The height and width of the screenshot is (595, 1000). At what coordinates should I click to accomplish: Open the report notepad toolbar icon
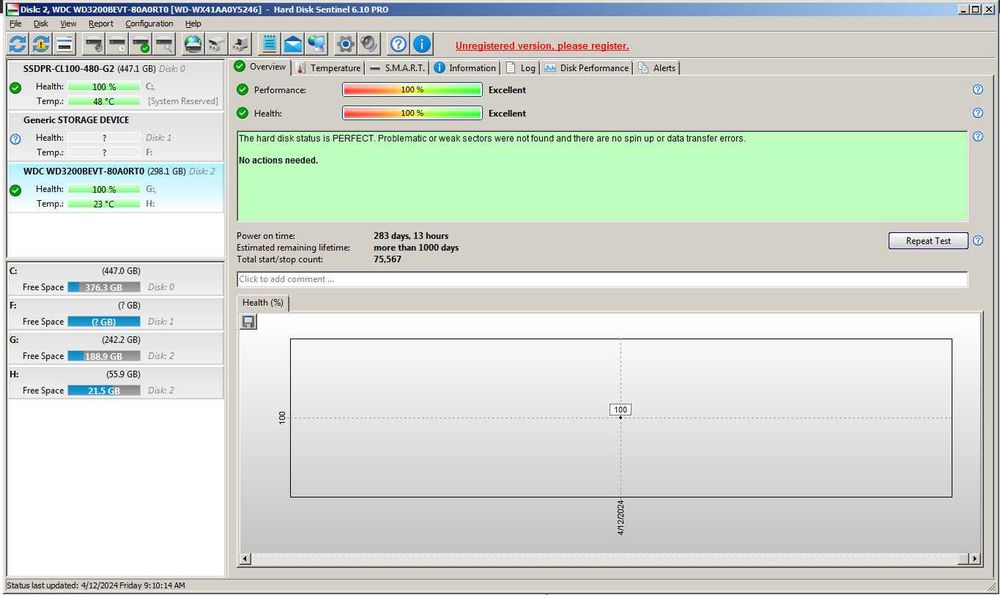point(269,44)
